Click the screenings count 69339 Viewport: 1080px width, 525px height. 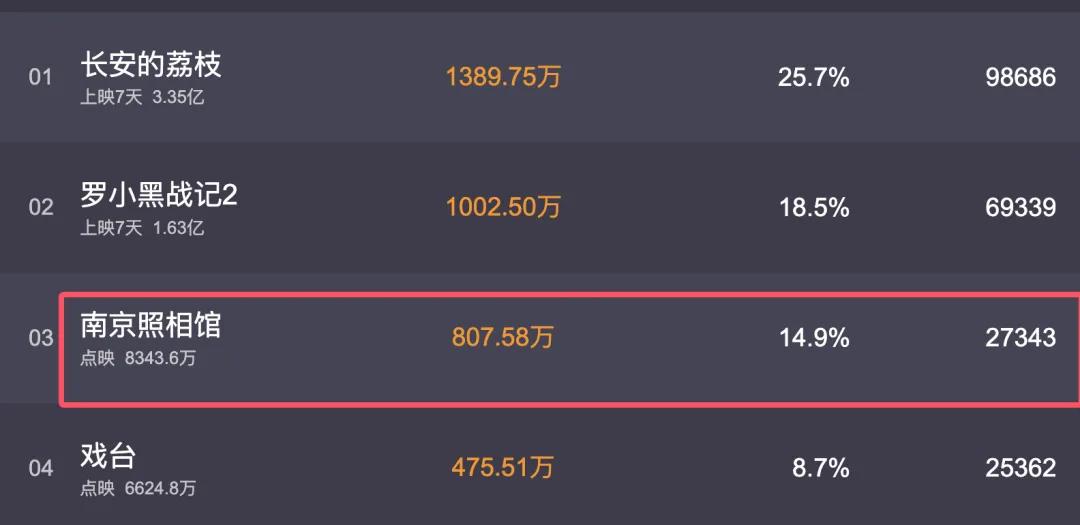(1020, 207)
